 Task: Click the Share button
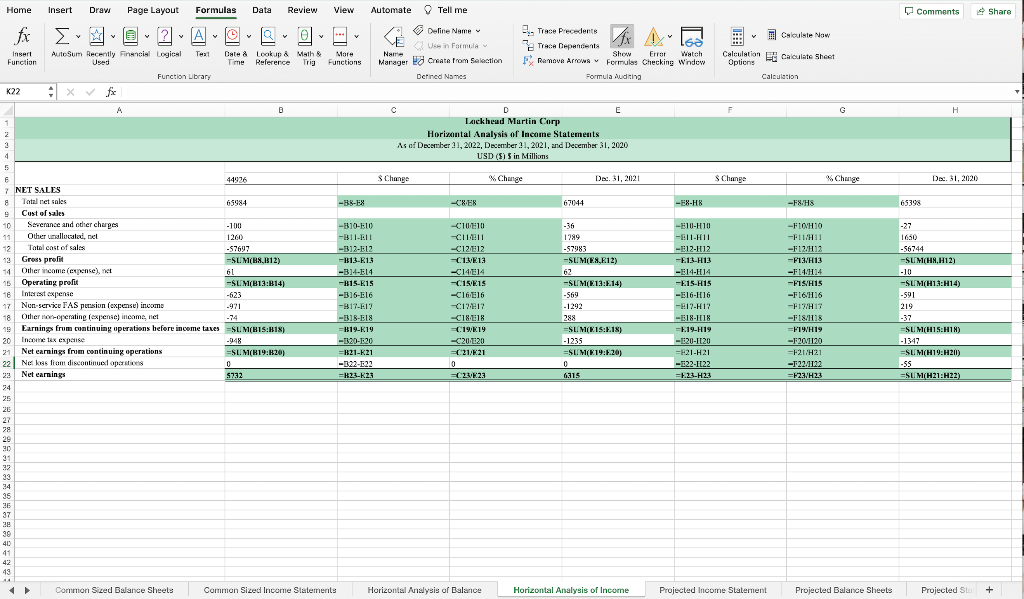[991, 9]
